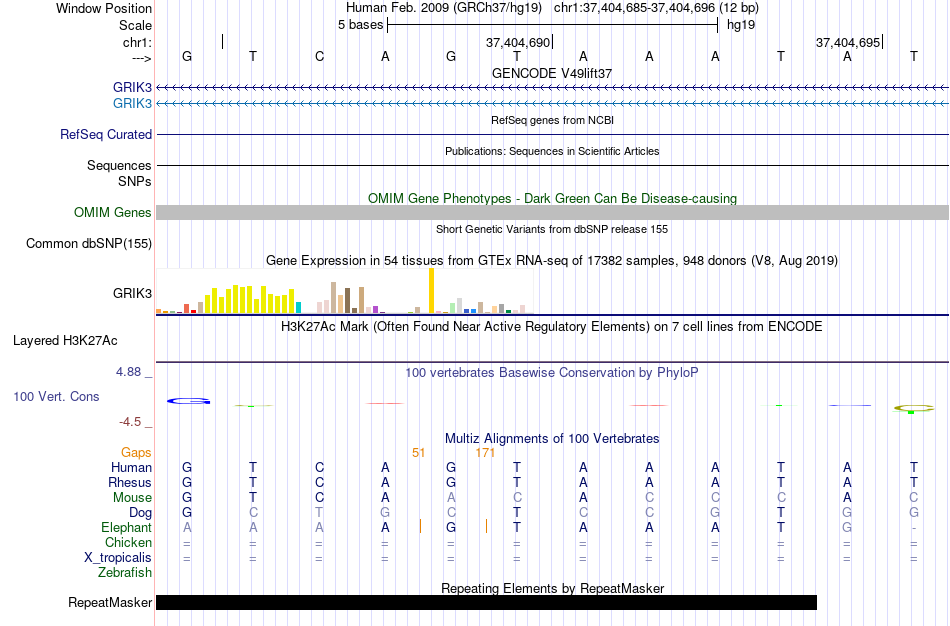Click Publications: Sequences in Scientific Articles title
950x626 pixels.
[552, 151]
